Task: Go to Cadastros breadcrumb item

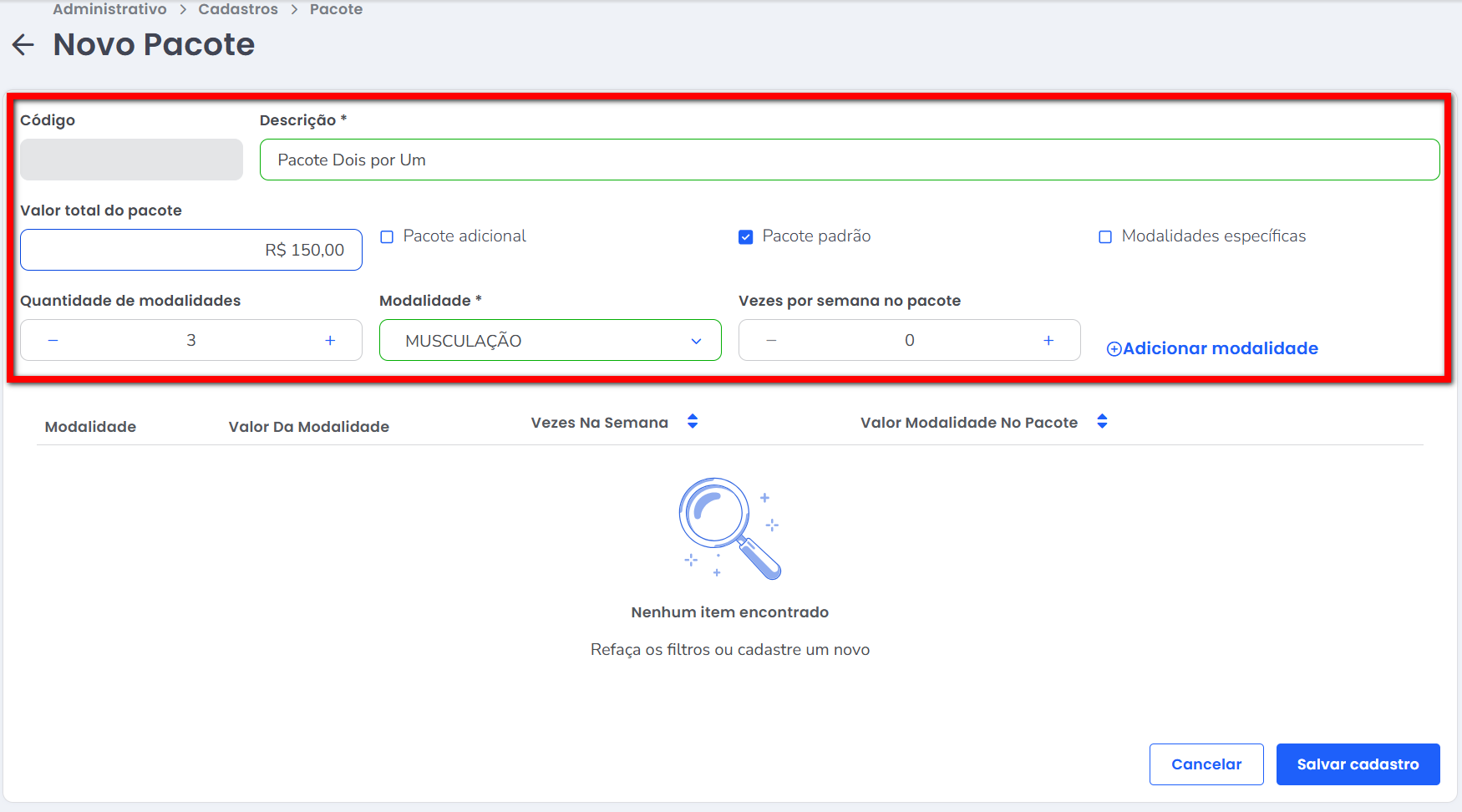Action: [x=238, y=9]
